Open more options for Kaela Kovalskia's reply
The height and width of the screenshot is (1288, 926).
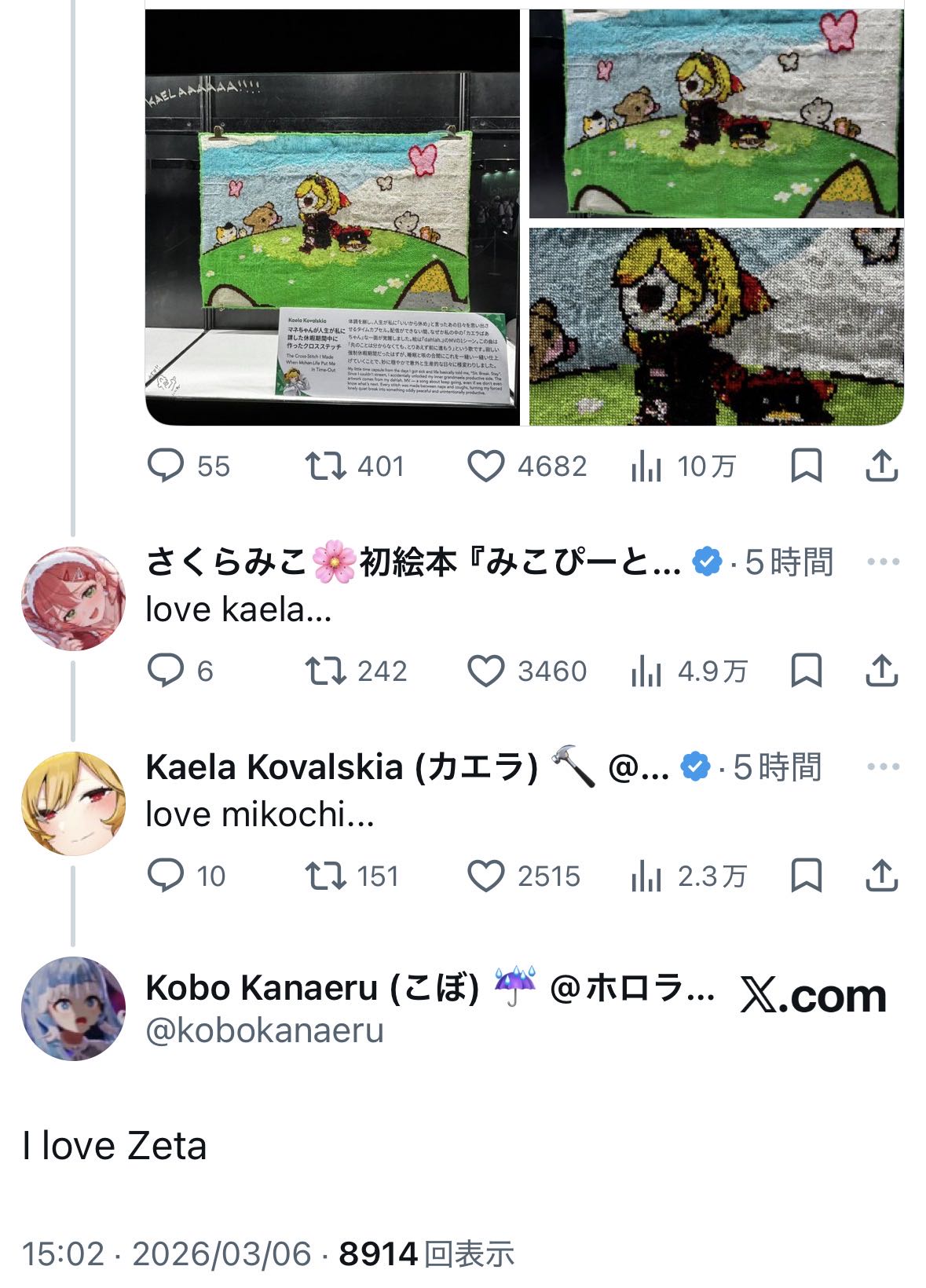click(883, 767)
